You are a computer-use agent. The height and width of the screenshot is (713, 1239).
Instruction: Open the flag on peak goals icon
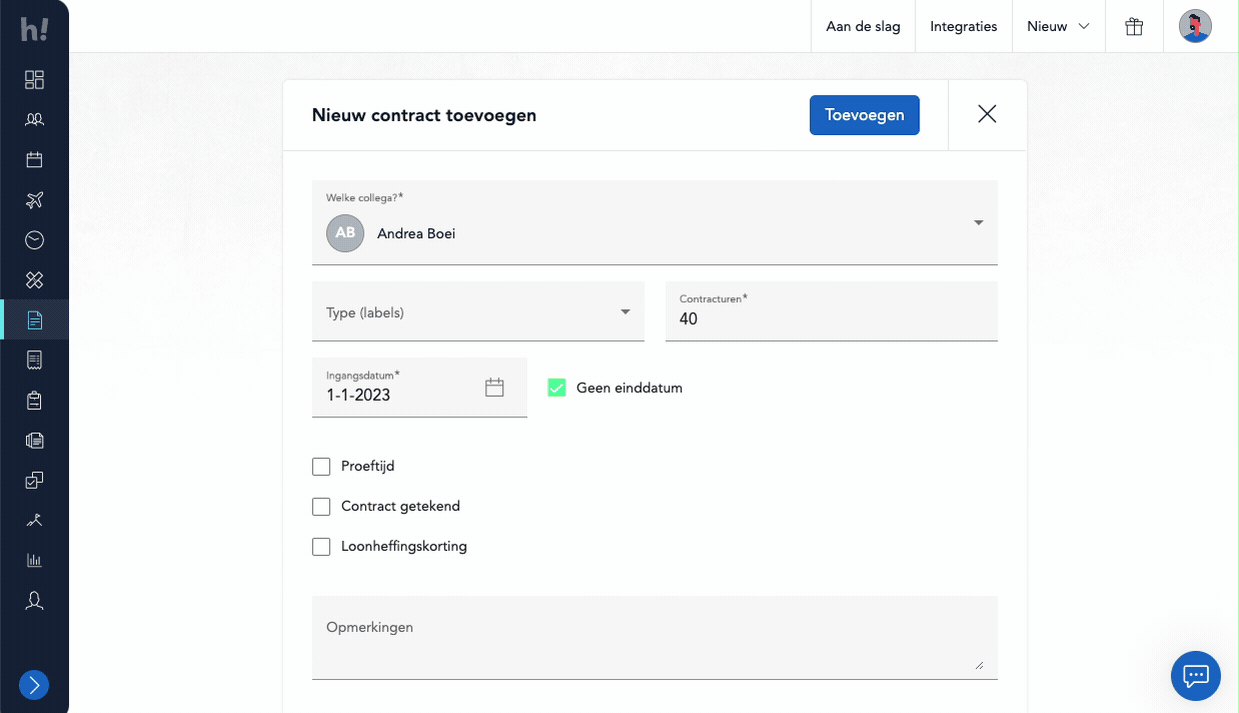[x=34, y=520]
